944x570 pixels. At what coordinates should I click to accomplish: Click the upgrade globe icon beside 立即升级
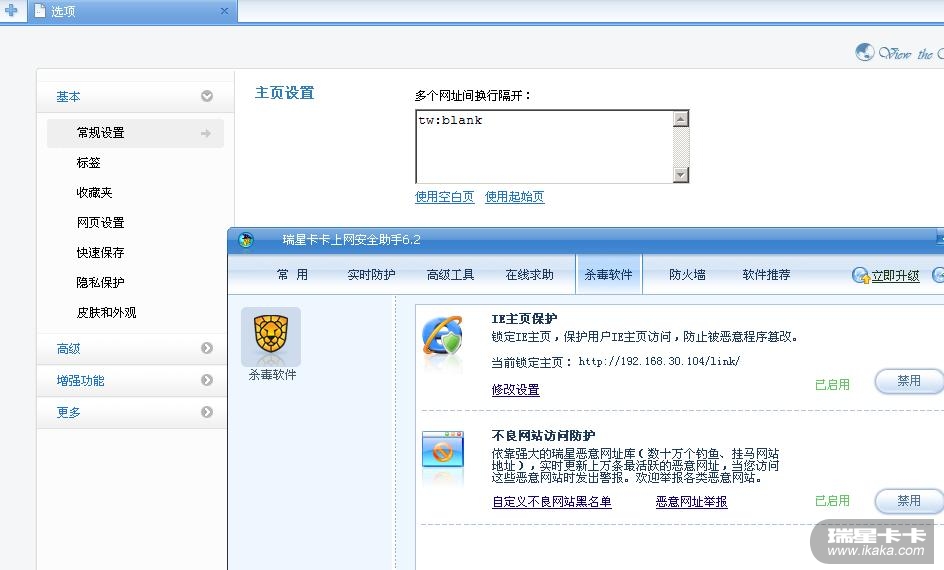(x=860, y=276)
